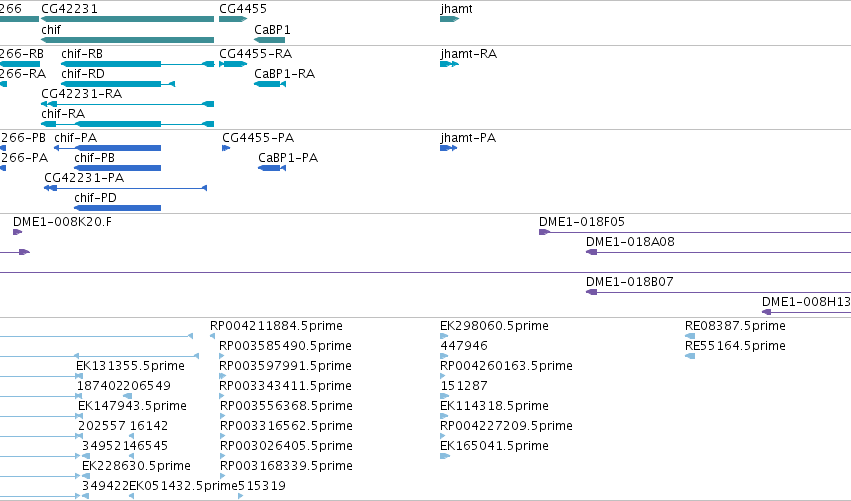Click the CG4455 gene label
Image resolution: width=851 pixels, height=501 pixels.
(243, 9)
